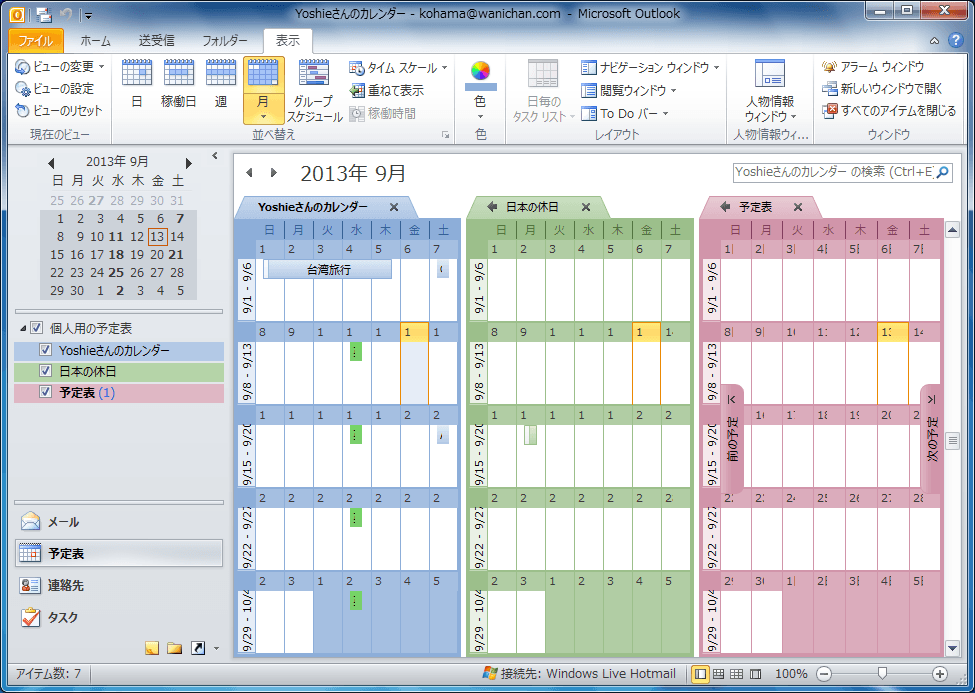Open the 色 color picker button

(x=480, y=91)
